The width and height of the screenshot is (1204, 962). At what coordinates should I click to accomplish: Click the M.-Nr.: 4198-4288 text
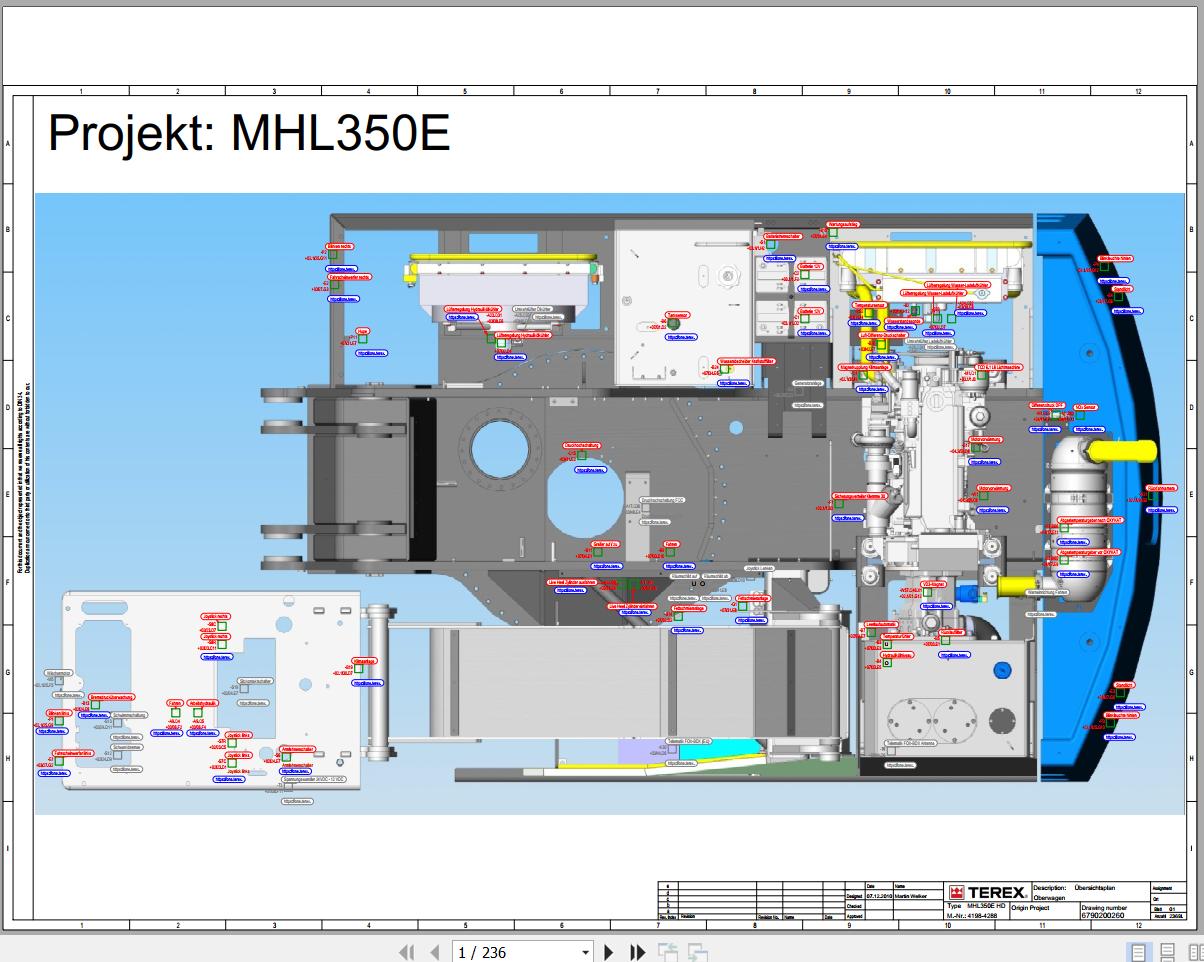click(x=972, y=915)
